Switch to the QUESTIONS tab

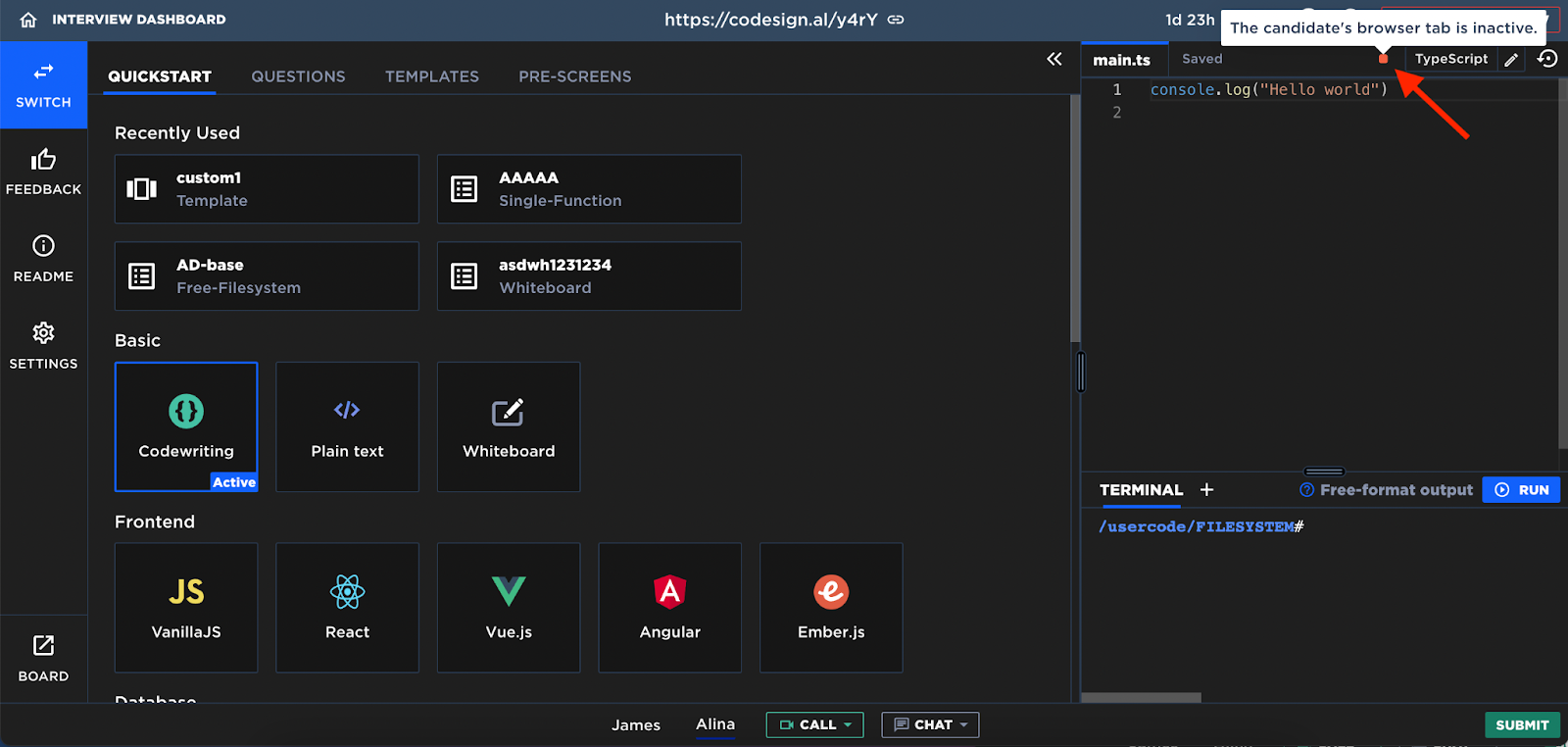(x=298, y=76)
